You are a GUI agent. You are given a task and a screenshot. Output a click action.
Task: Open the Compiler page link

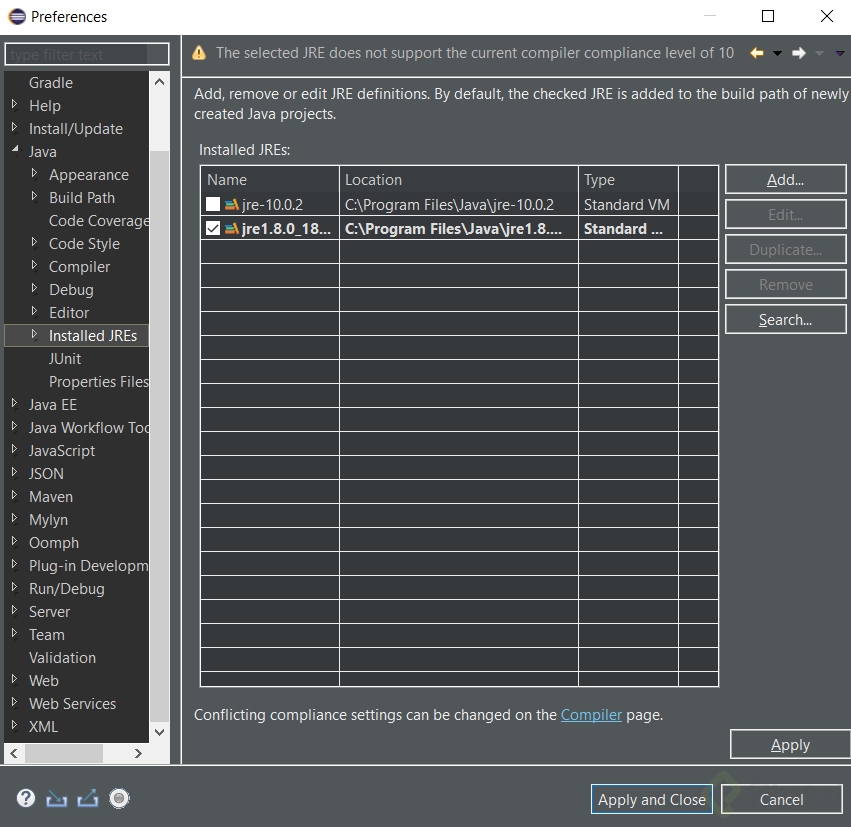(x=591, y=715)
